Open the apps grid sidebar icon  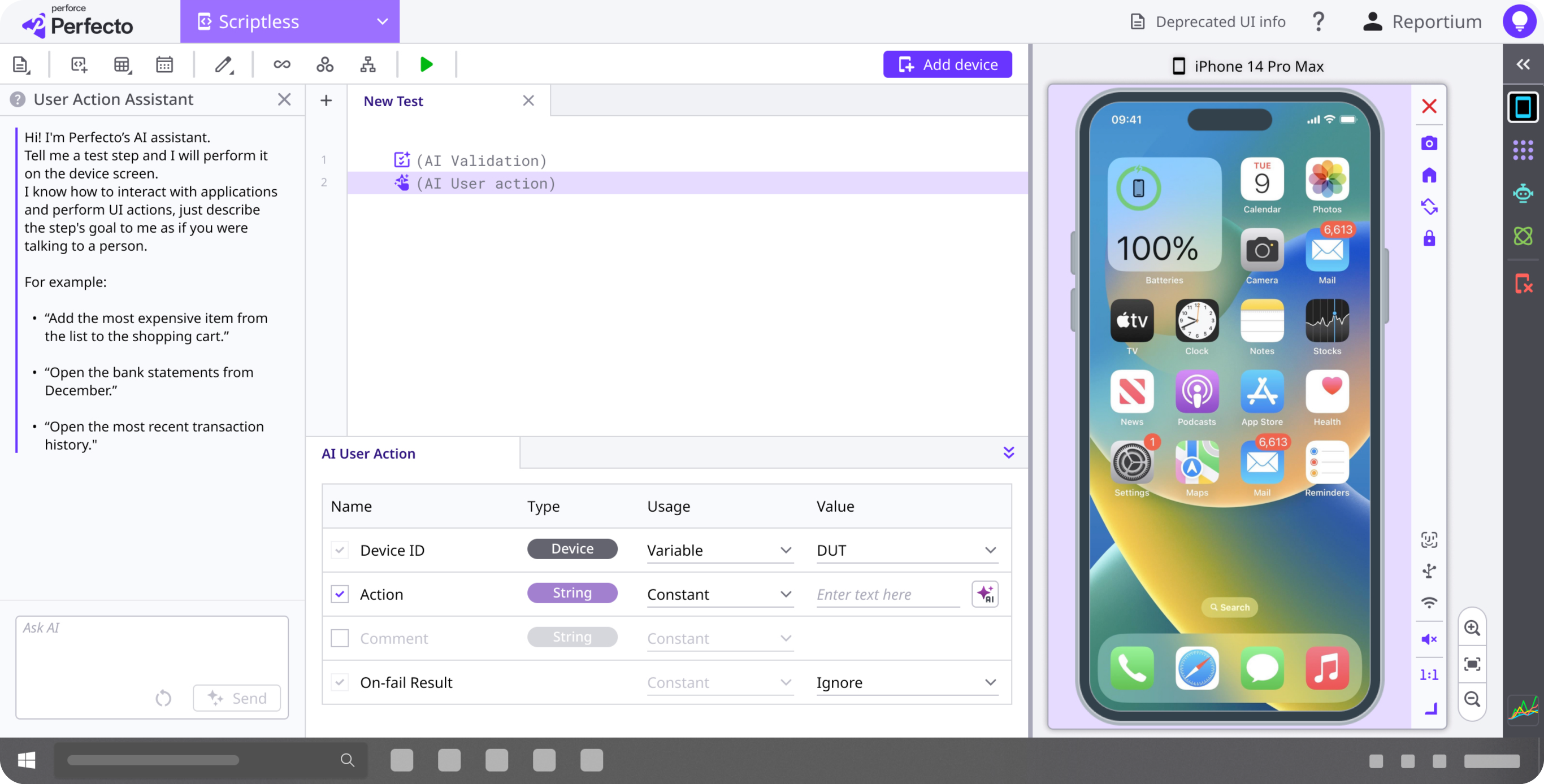1523,150
